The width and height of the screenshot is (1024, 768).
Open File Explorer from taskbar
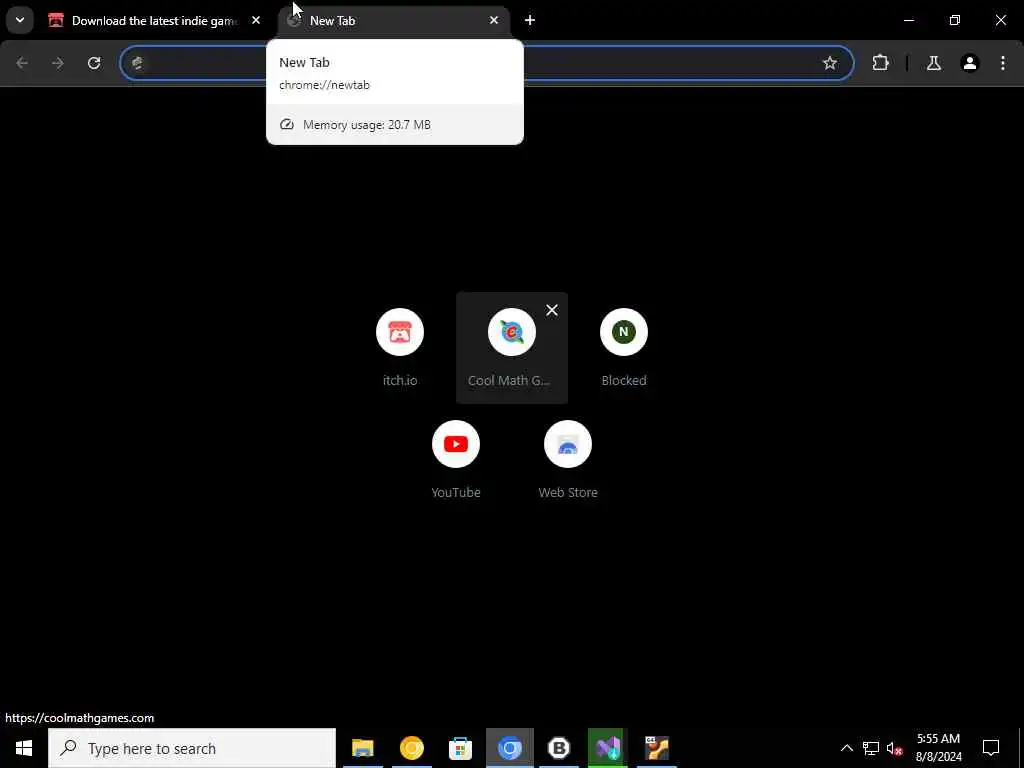pos(362,748)
